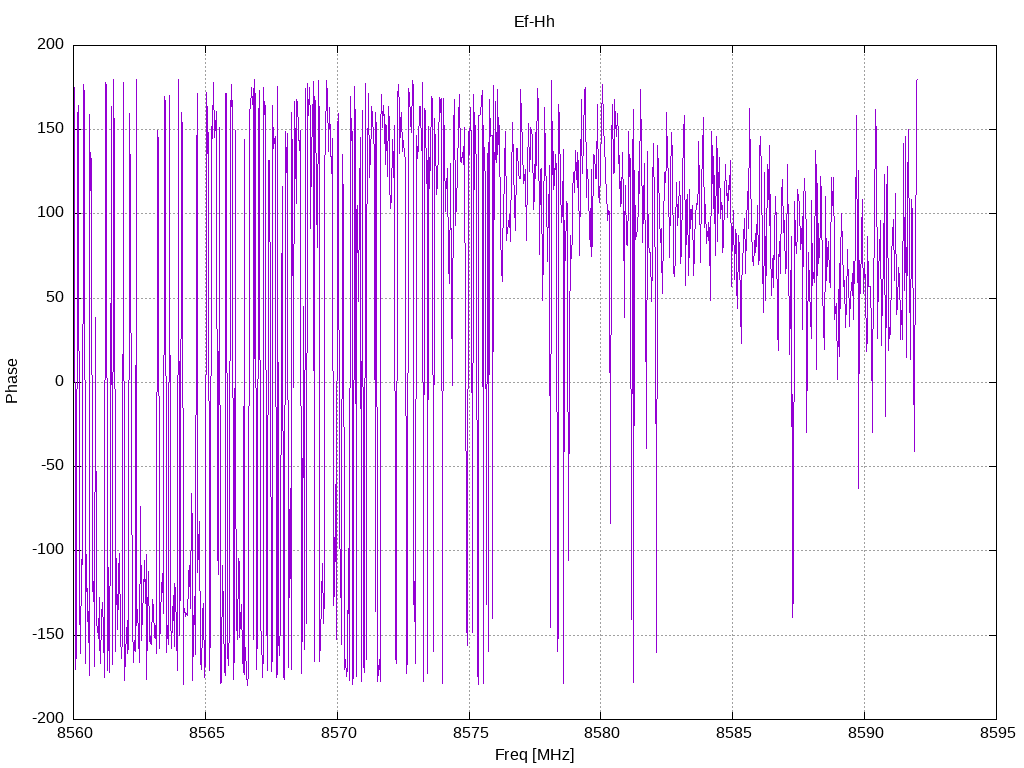
Task: Click the x-axis tick label 8585
Action: (x=733, y=733)
